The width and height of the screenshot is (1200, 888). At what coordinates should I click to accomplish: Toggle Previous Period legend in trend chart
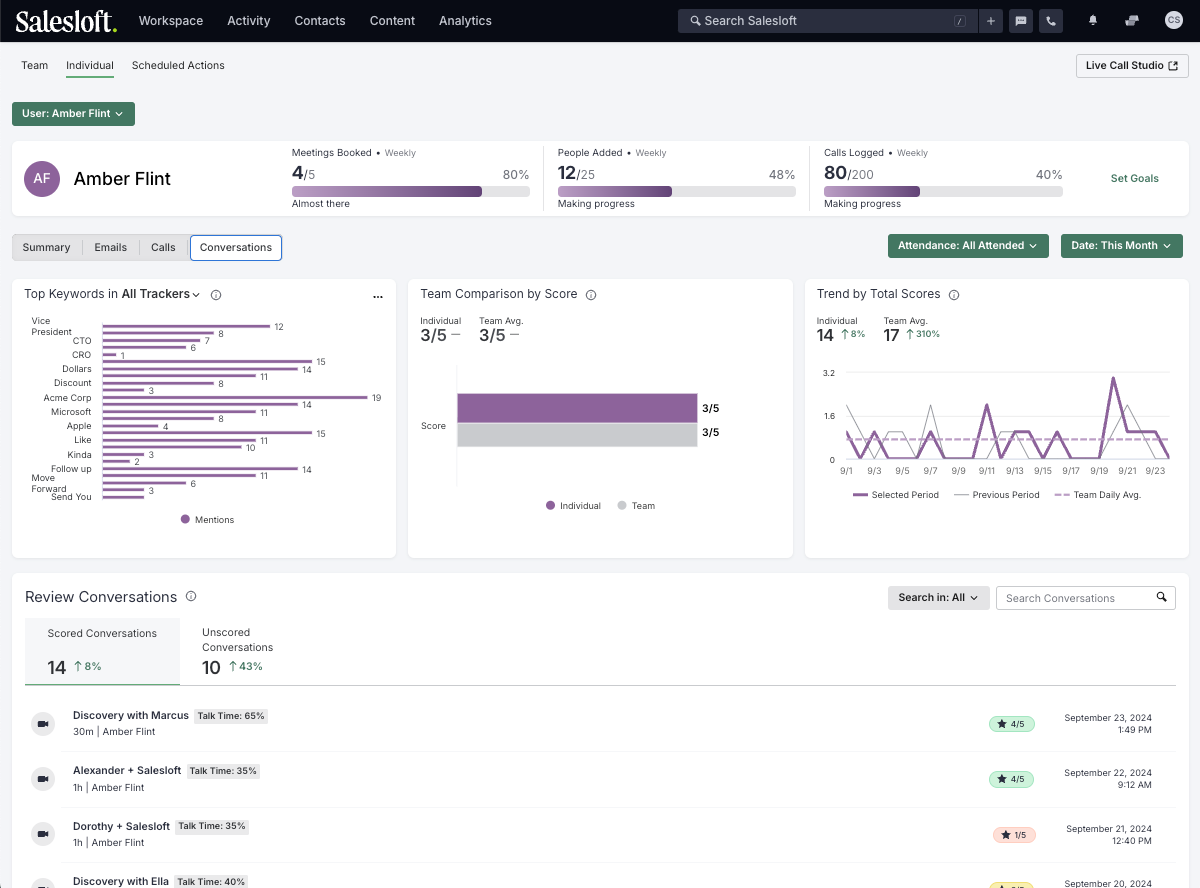(996, 495)
